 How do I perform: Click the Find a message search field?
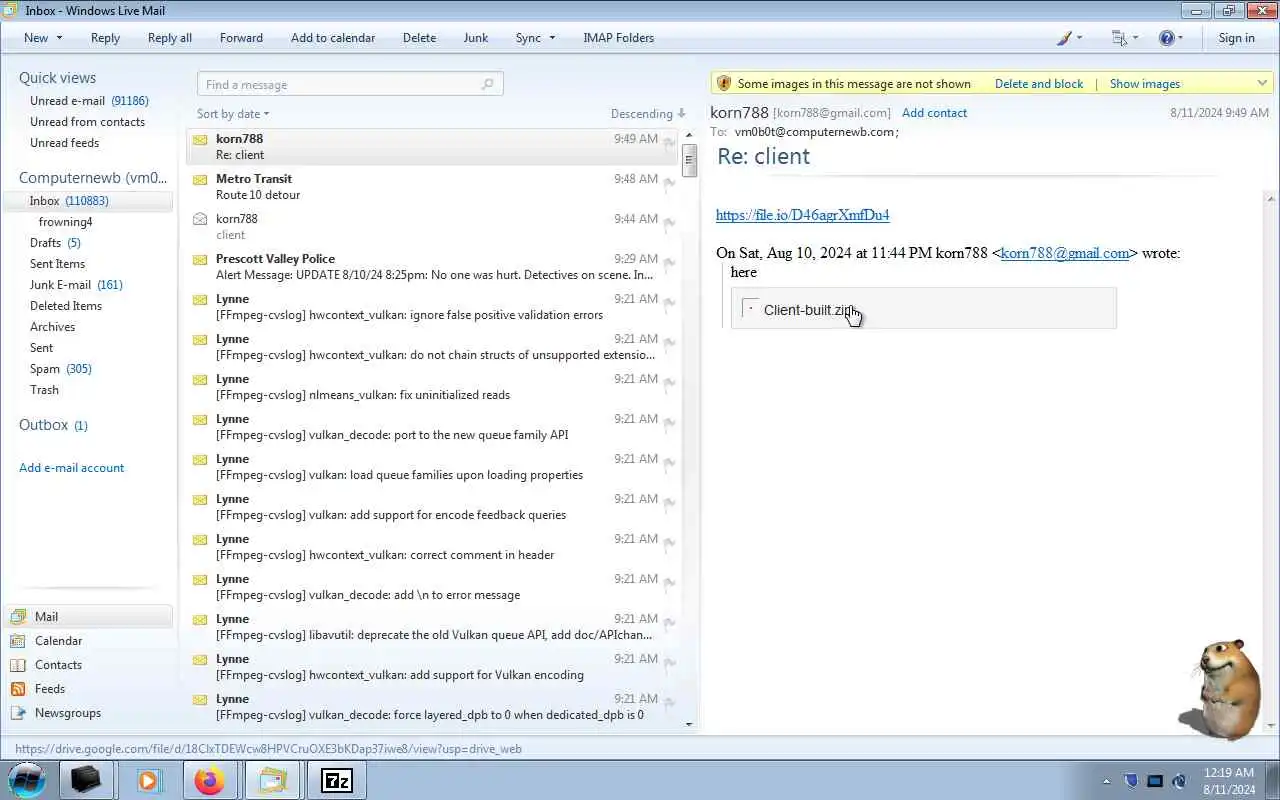350,84
